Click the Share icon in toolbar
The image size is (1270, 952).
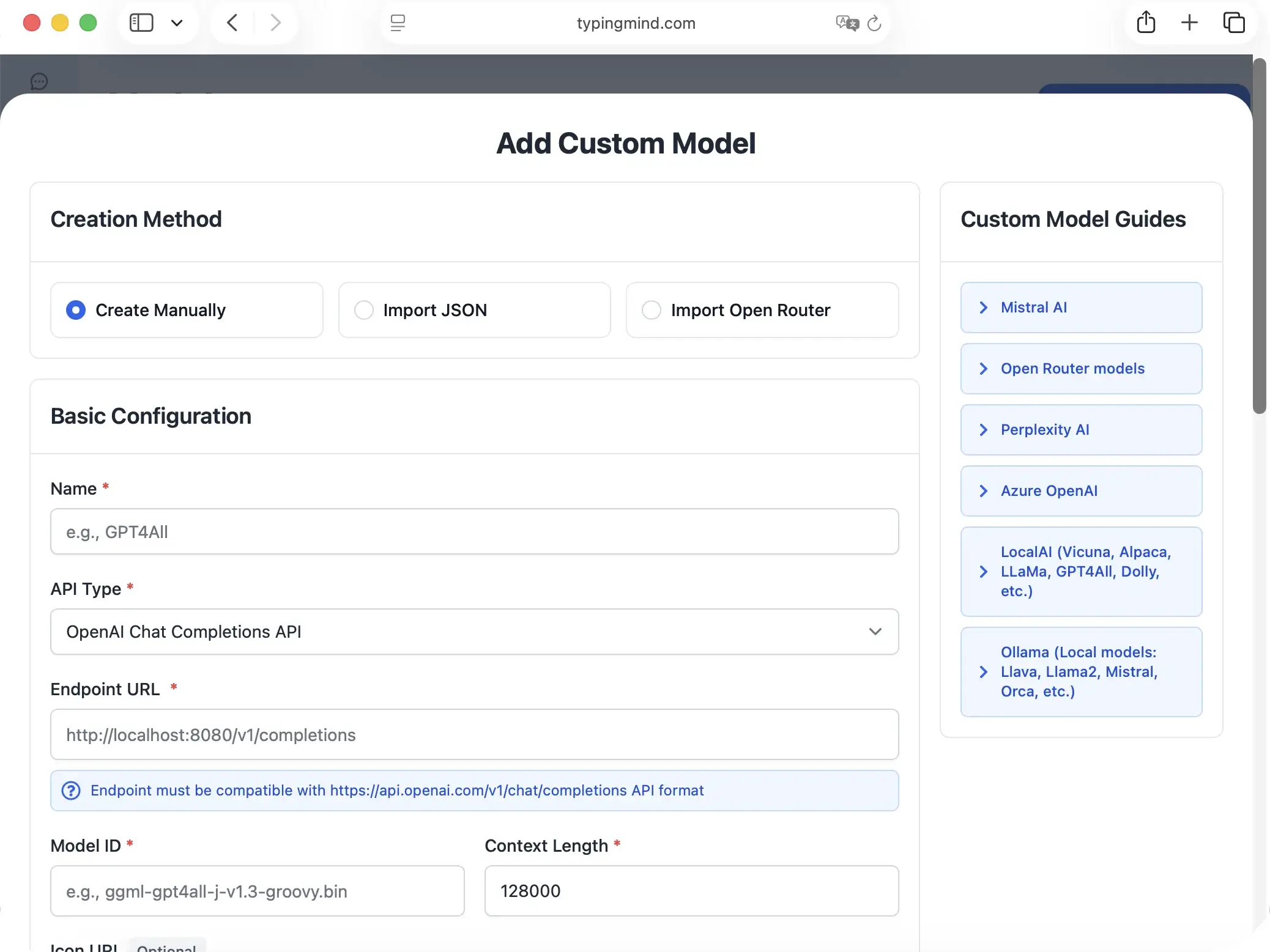[x=1146, y=23]
